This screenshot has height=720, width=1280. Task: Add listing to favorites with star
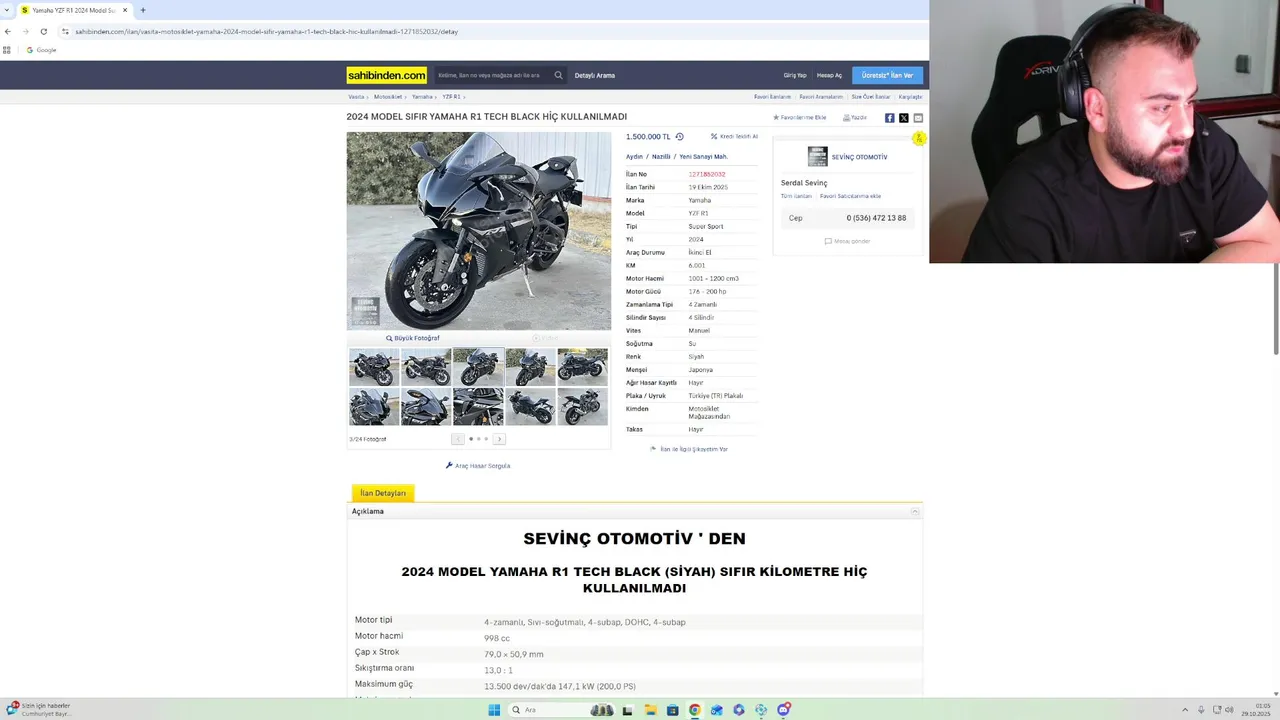776,118
